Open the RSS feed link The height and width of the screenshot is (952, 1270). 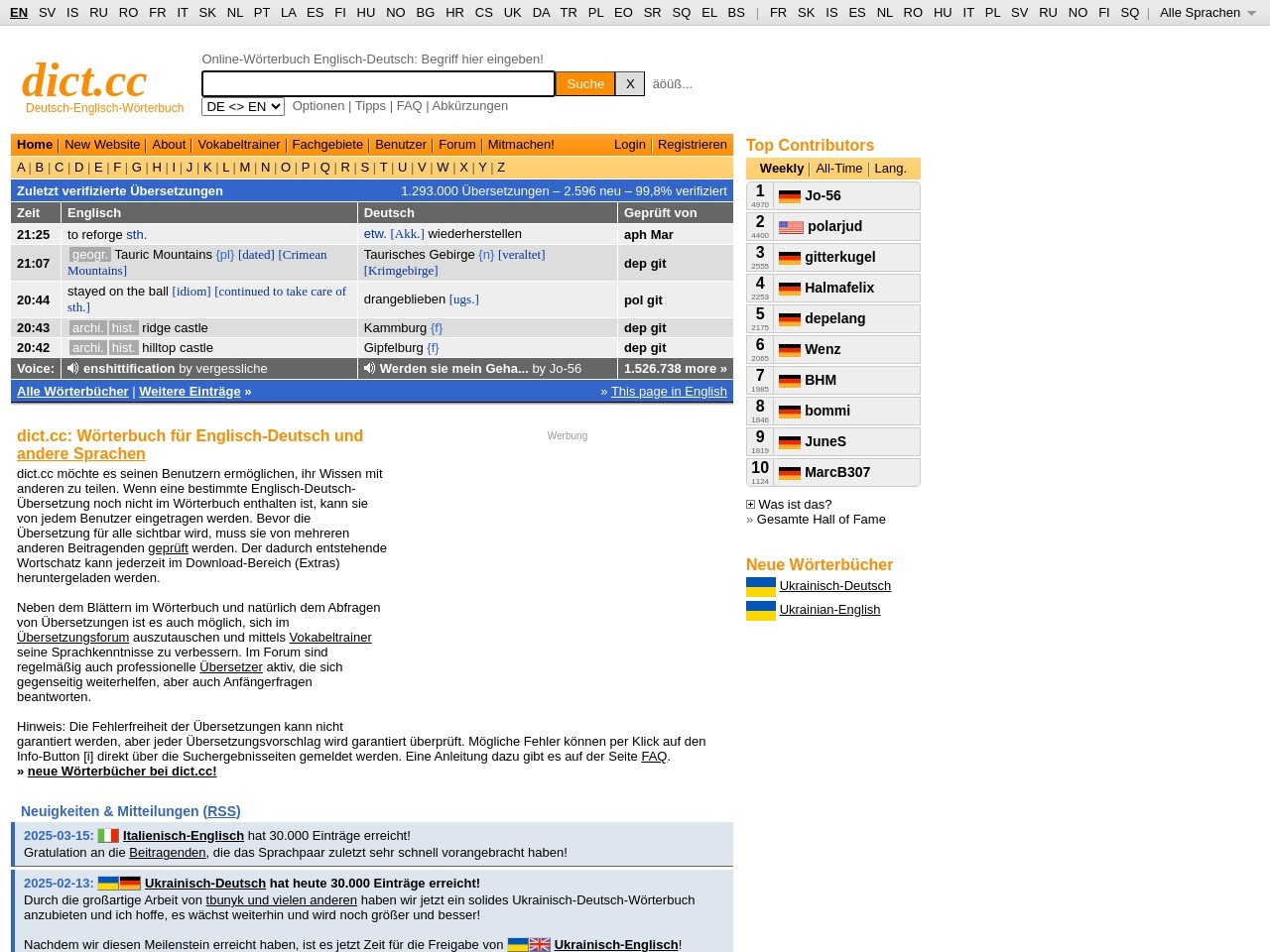[222, 811]
